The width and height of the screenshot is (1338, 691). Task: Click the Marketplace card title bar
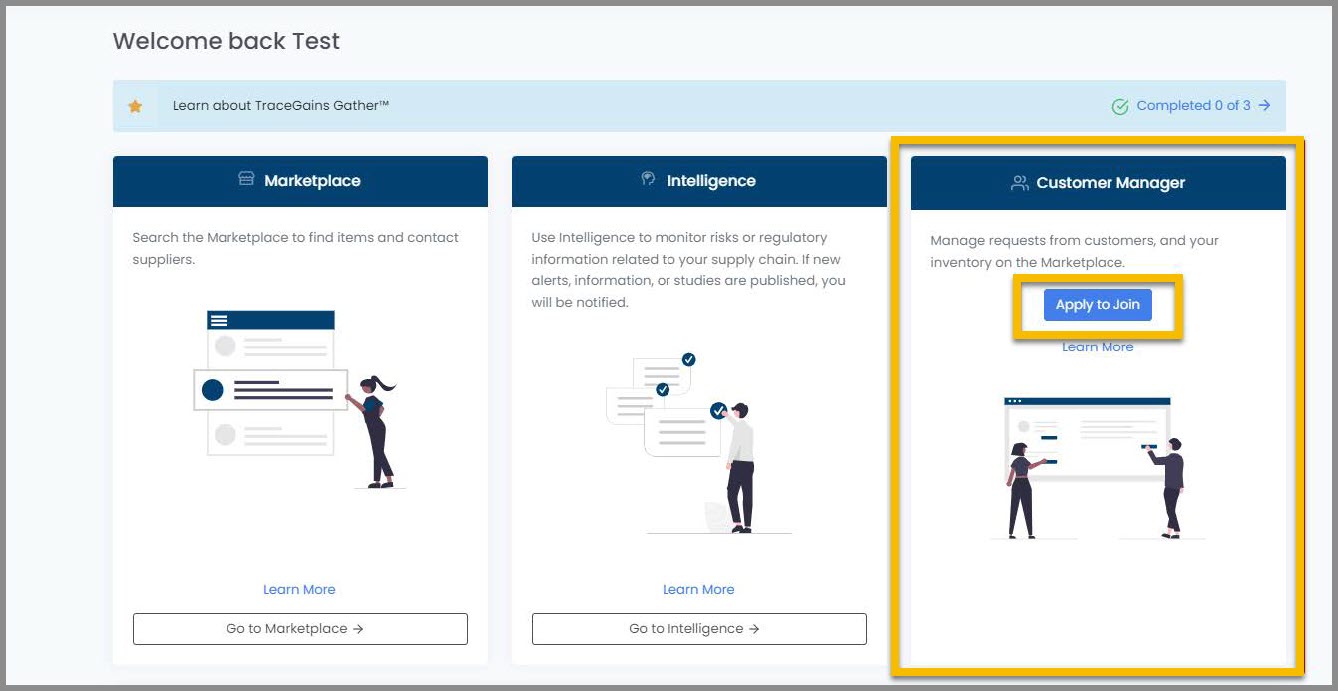(x=299, y=180)
